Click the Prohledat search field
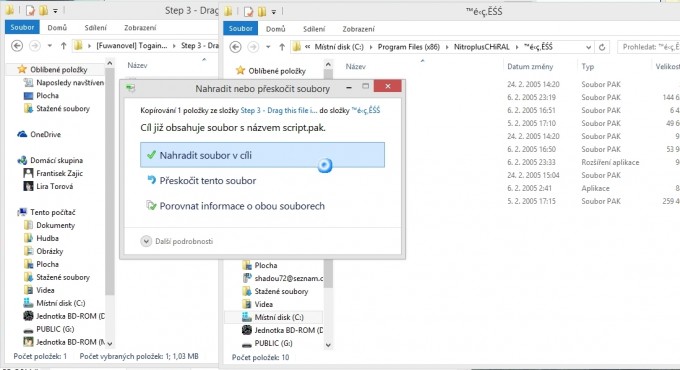 648,47
